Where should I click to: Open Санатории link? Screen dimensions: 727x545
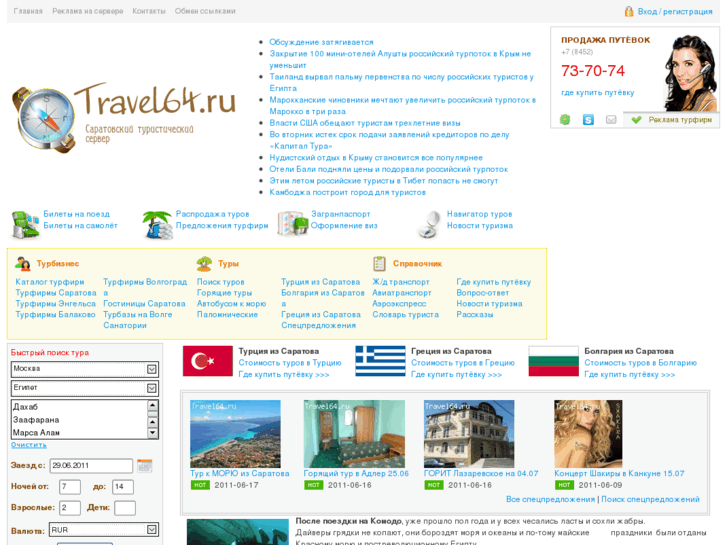pos(125,326)
